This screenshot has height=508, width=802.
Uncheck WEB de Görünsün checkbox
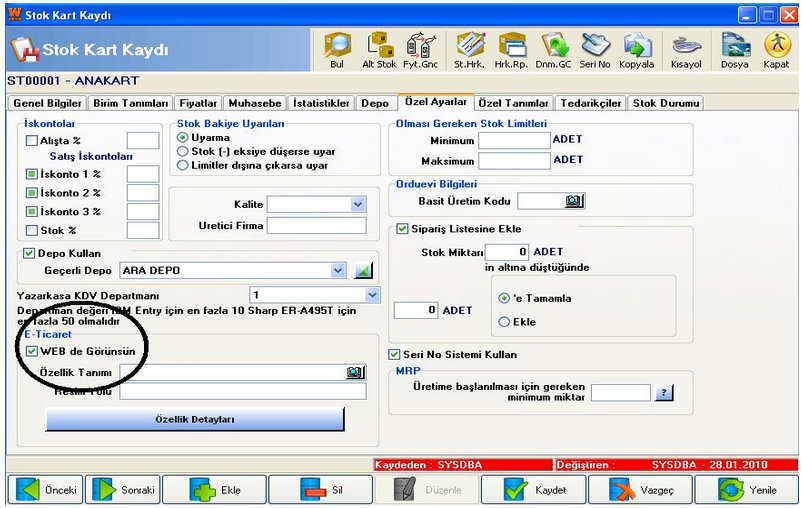point(32,351)
